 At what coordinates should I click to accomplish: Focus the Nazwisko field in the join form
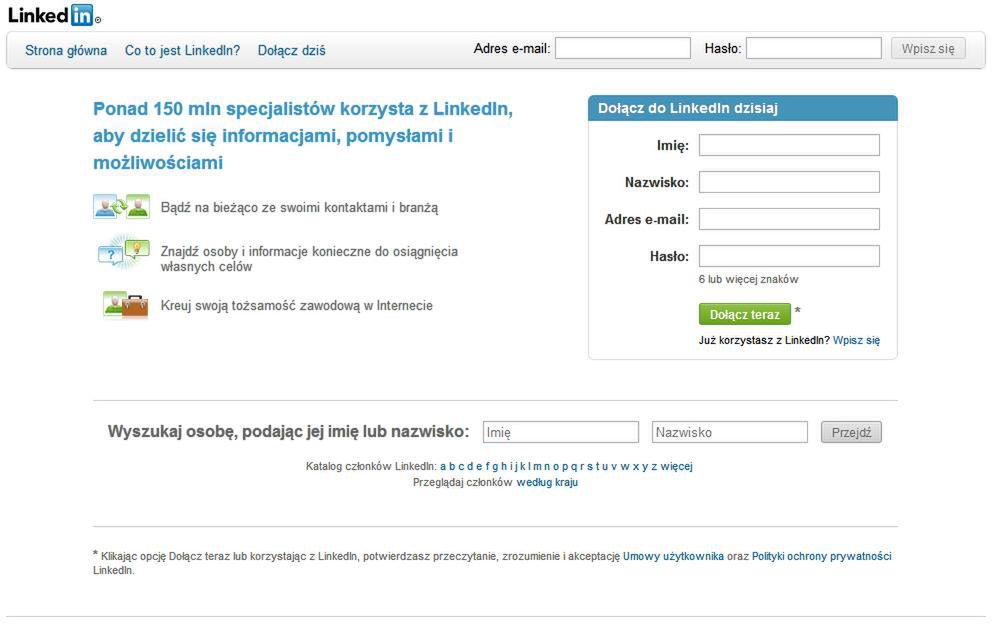tap(789, 182)
